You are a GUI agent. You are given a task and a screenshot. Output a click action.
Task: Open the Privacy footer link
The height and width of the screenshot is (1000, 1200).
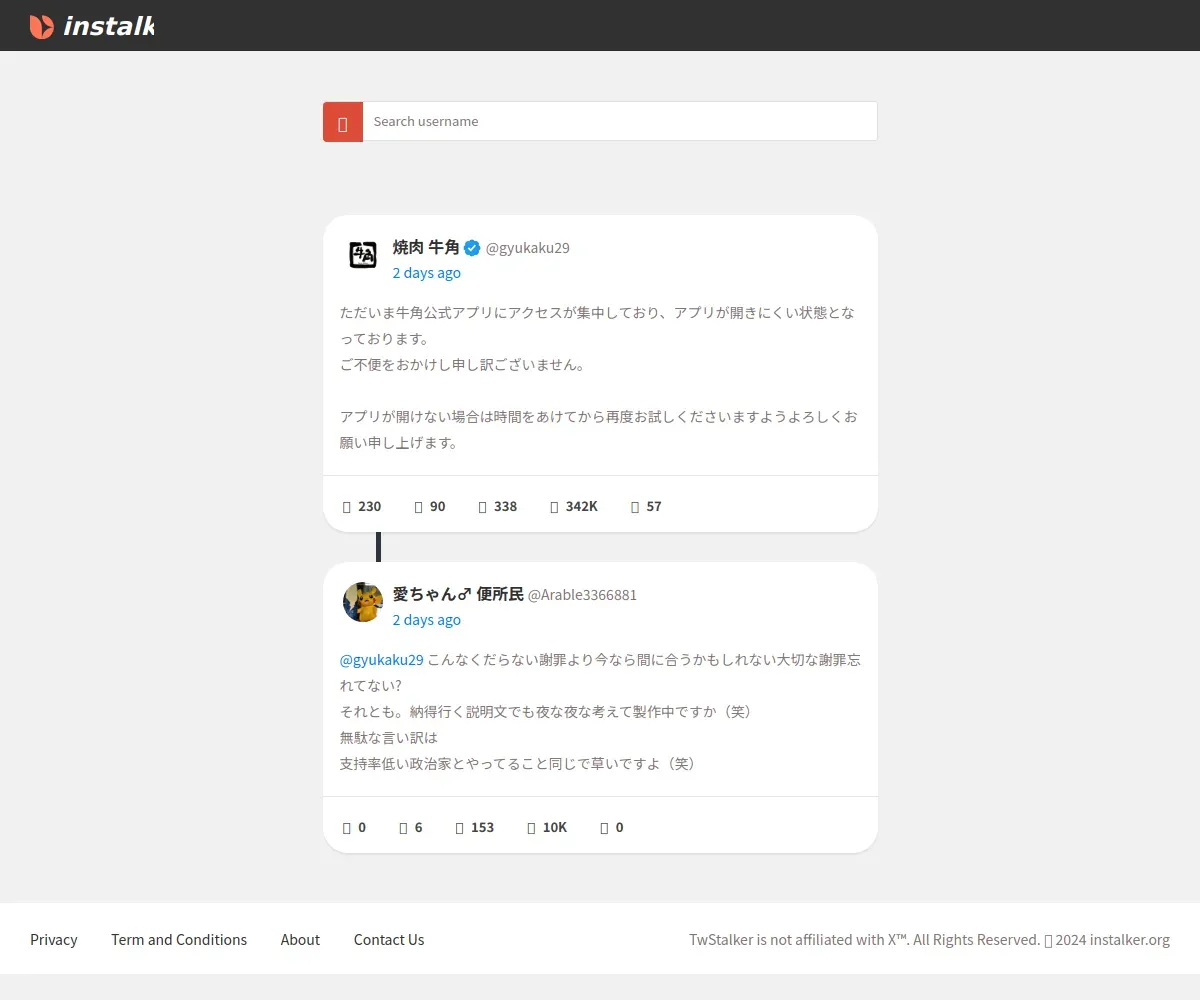tap(54, 940)
